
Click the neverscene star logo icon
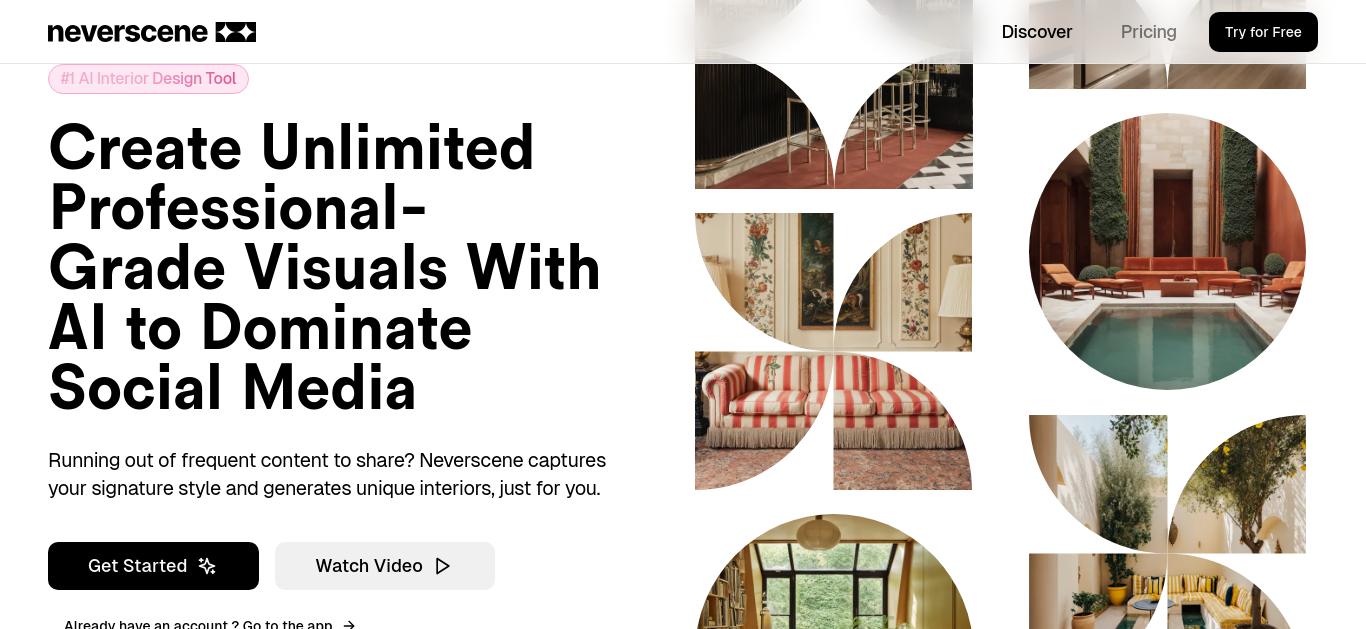coord(236,32)
